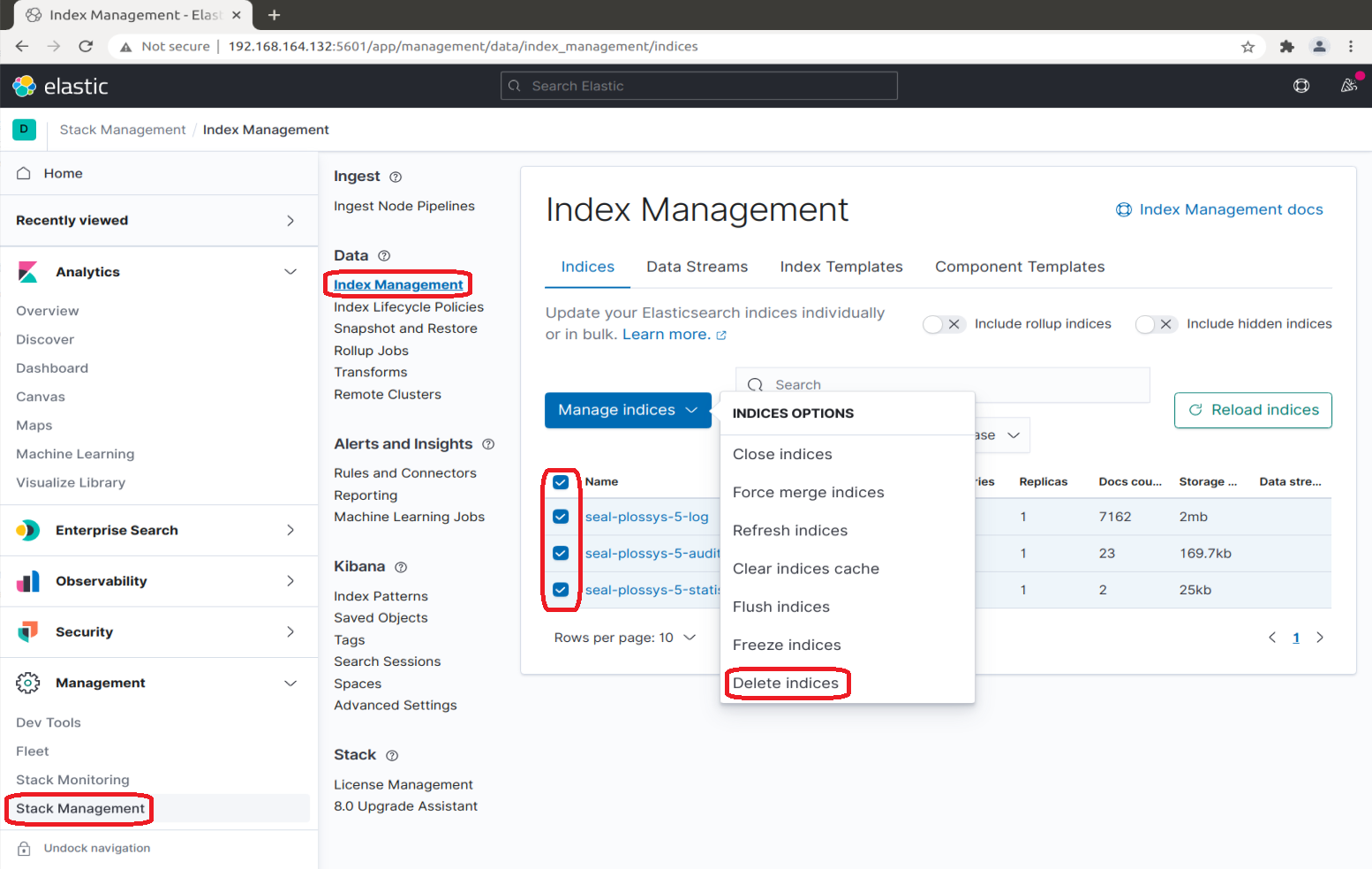The width and height of the screenshot is (1372, 869).
Task: Open the help menu lifebuoy icon
Action: click(x=1301, y=86)
